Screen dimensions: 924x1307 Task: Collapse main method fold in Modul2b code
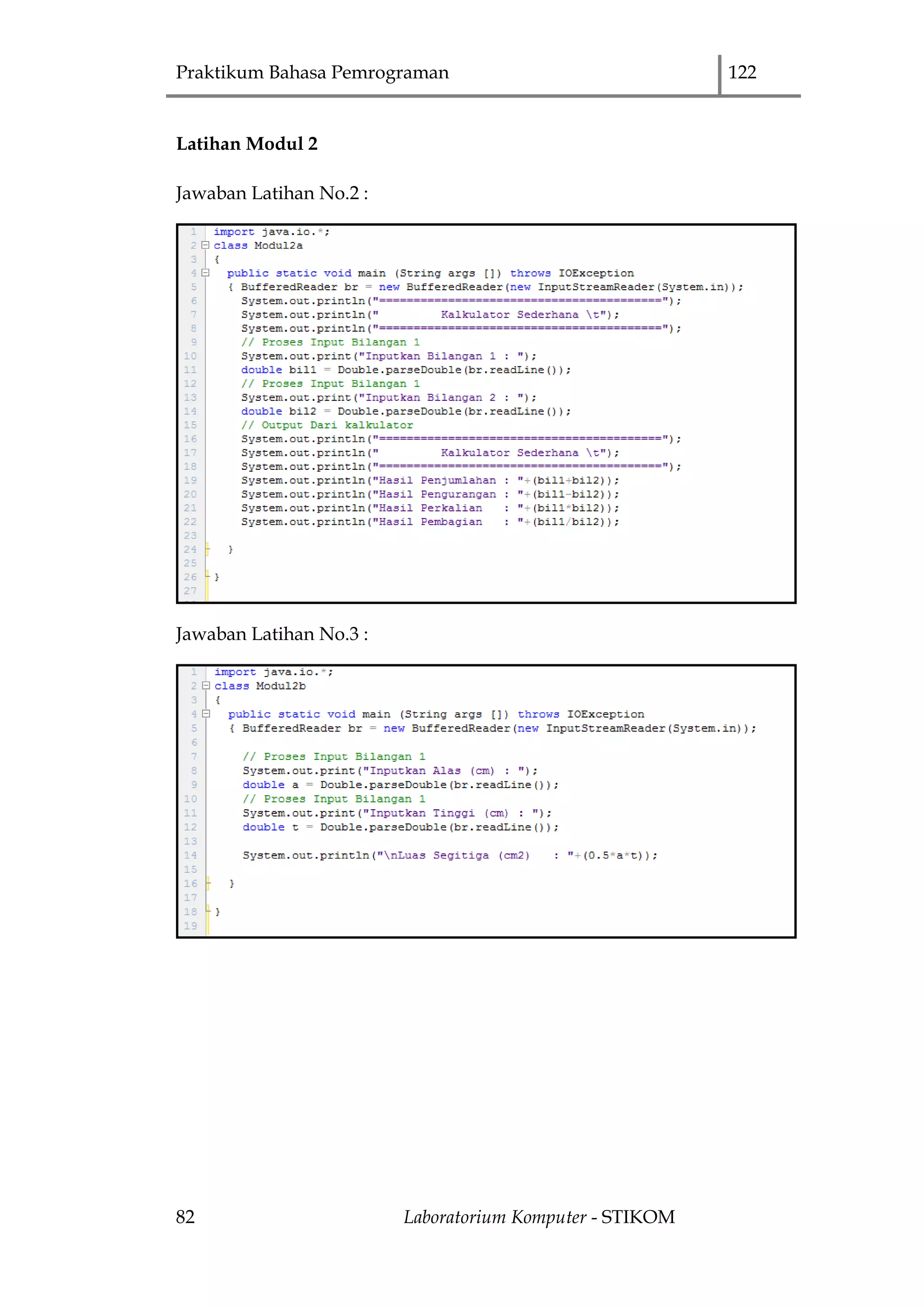[206, 714]
